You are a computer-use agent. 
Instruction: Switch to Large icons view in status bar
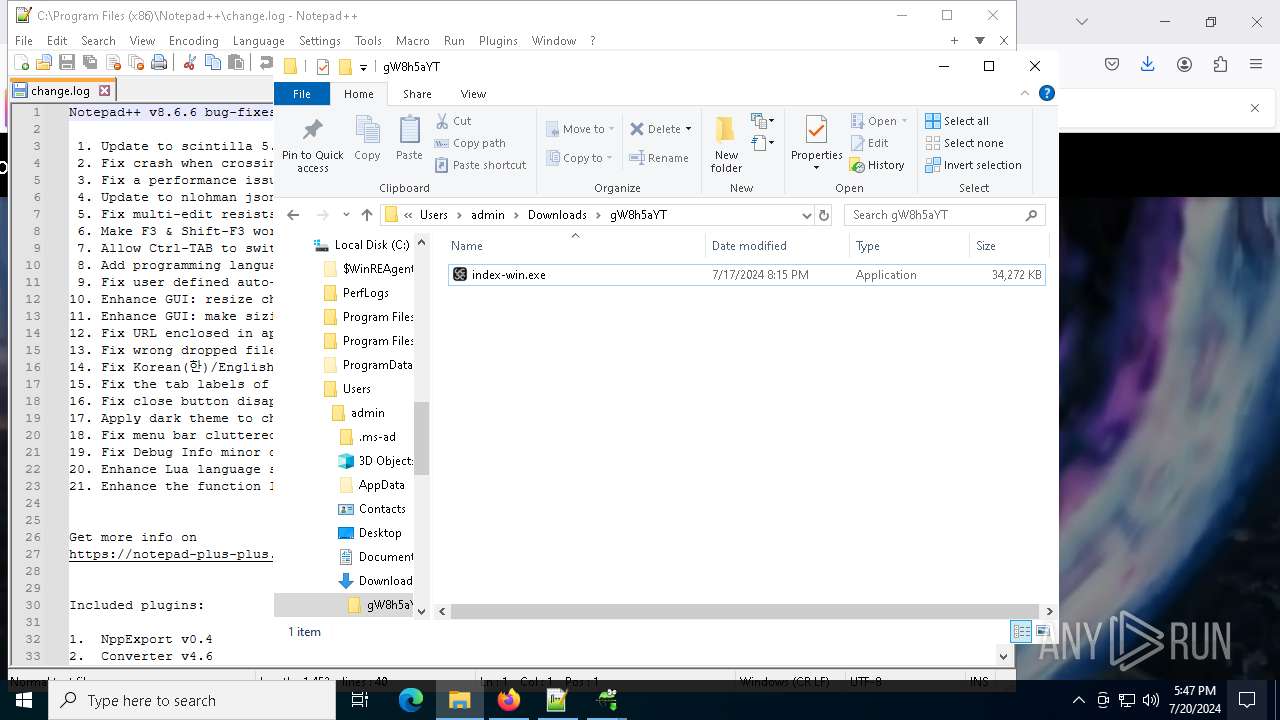click(1042, 631)
